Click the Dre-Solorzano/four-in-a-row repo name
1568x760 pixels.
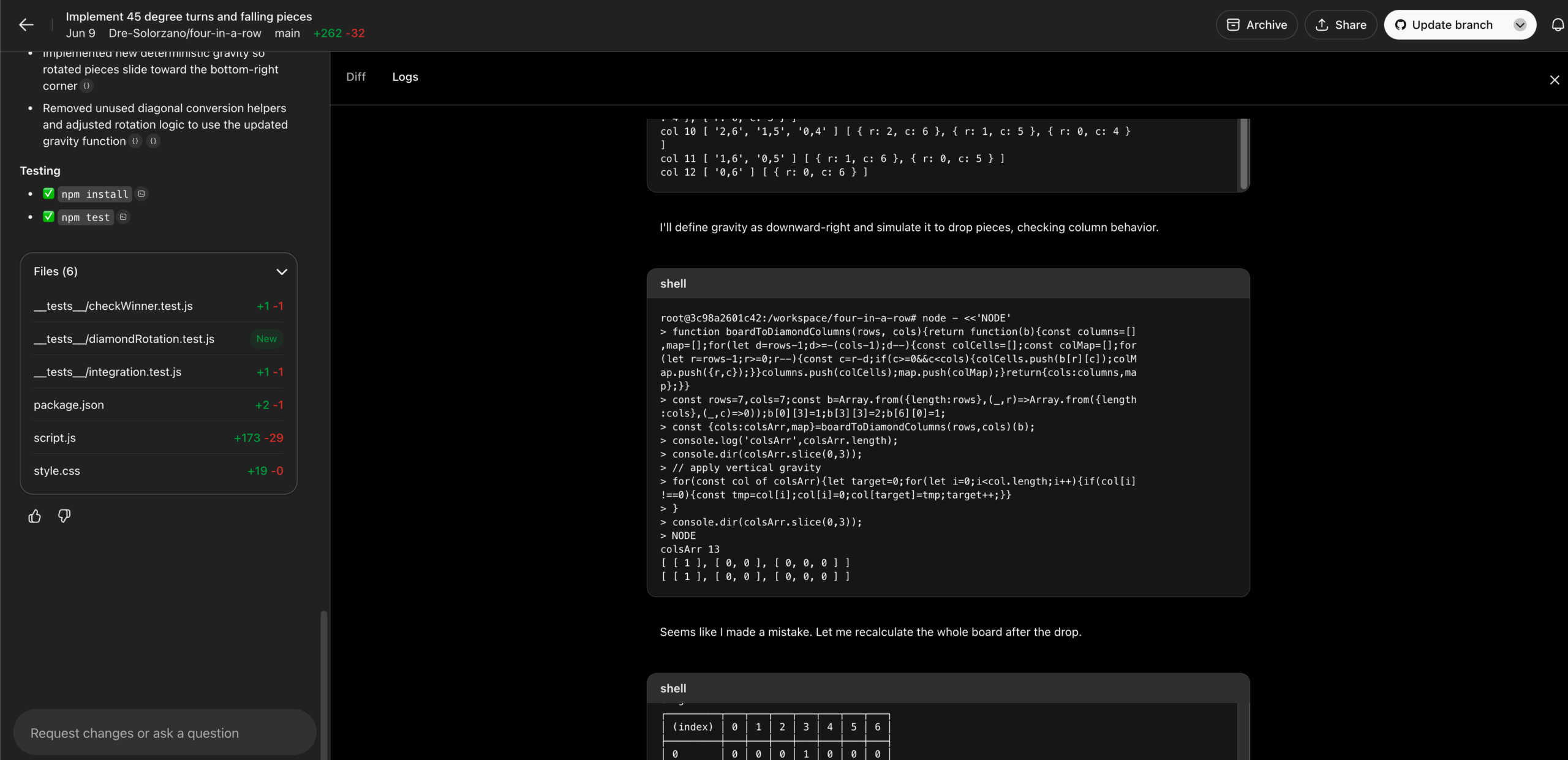tap(185, 33)
